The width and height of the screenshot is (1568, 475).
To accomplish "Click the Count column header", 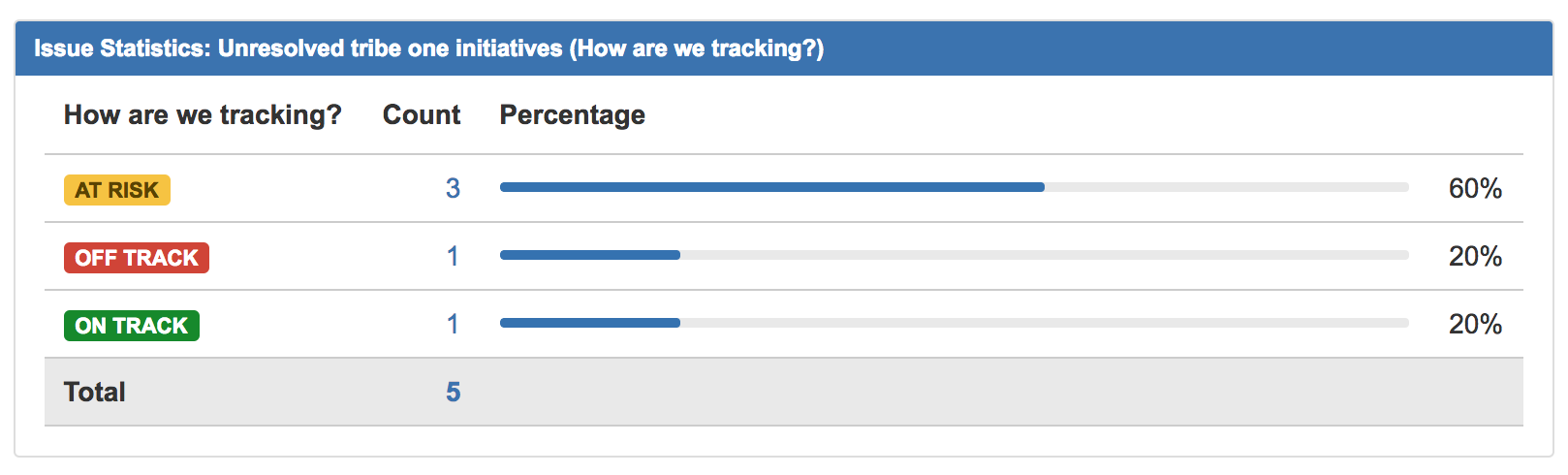I will [x=422, y=114].
